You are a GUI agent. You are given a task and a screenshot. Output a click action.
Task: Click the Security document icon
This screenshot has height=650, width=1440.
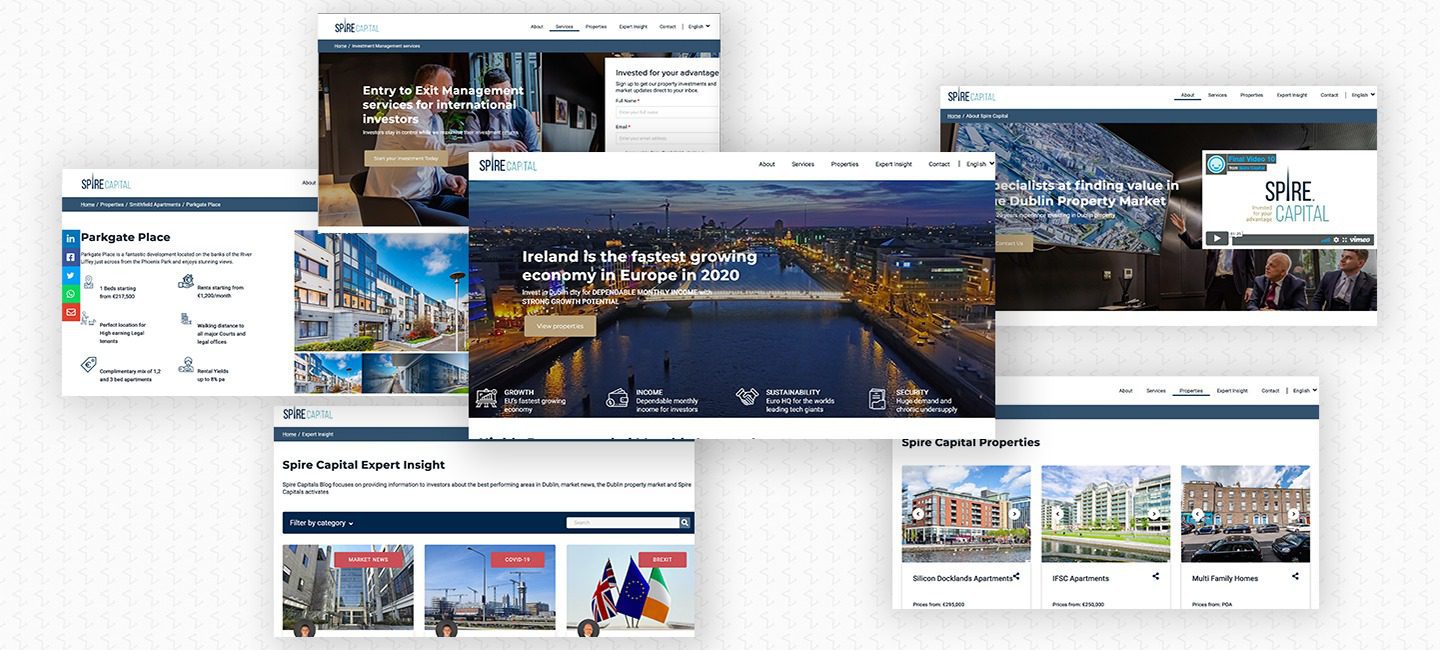pyautogui.click(x=877, y=398)
